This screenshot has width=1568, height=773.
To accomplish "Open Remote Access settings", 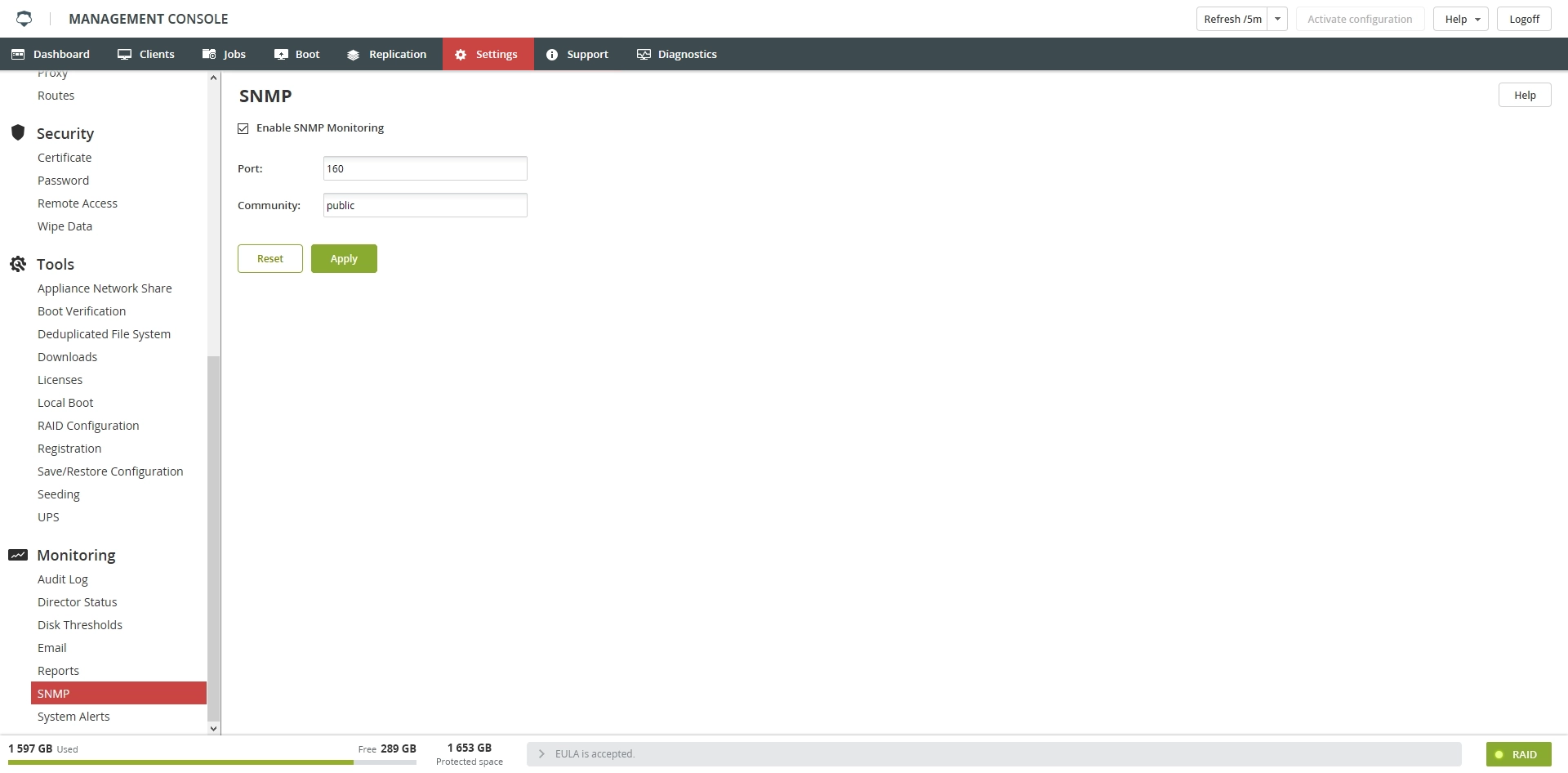I will tap(78, 203).
